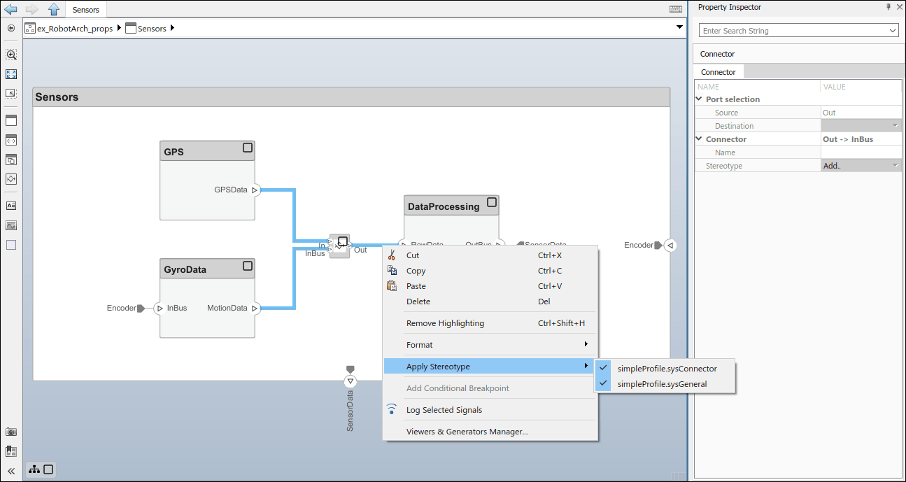Go up to parent with up arrow
Viewport: 906px width, 482px height.
(x=53, y=9)
